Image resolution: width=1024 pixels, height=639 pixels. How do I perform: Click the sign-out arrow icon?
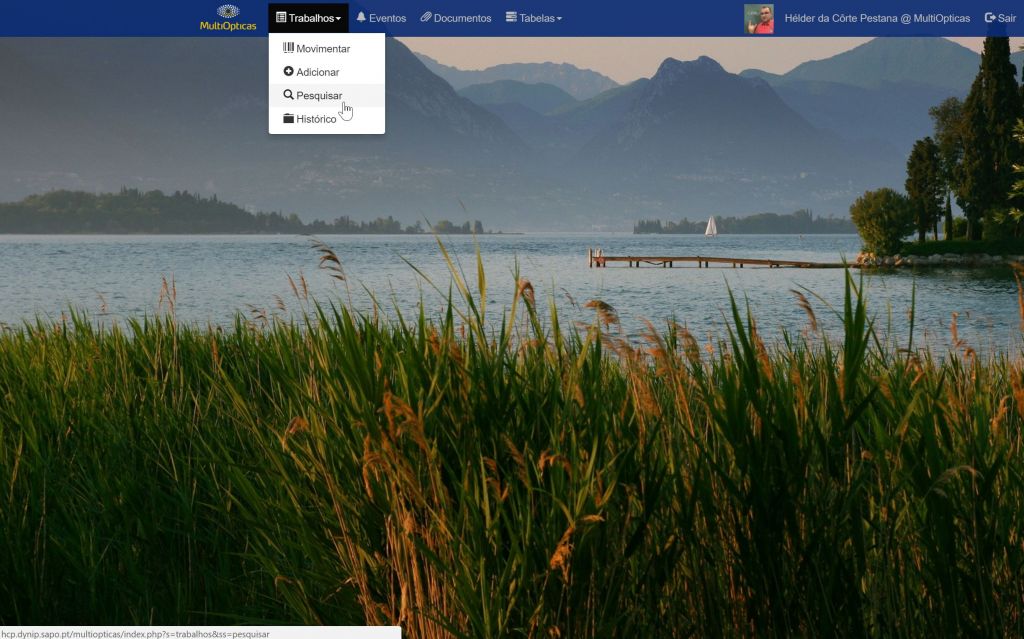pyautogui.click(x=990, y=18)
